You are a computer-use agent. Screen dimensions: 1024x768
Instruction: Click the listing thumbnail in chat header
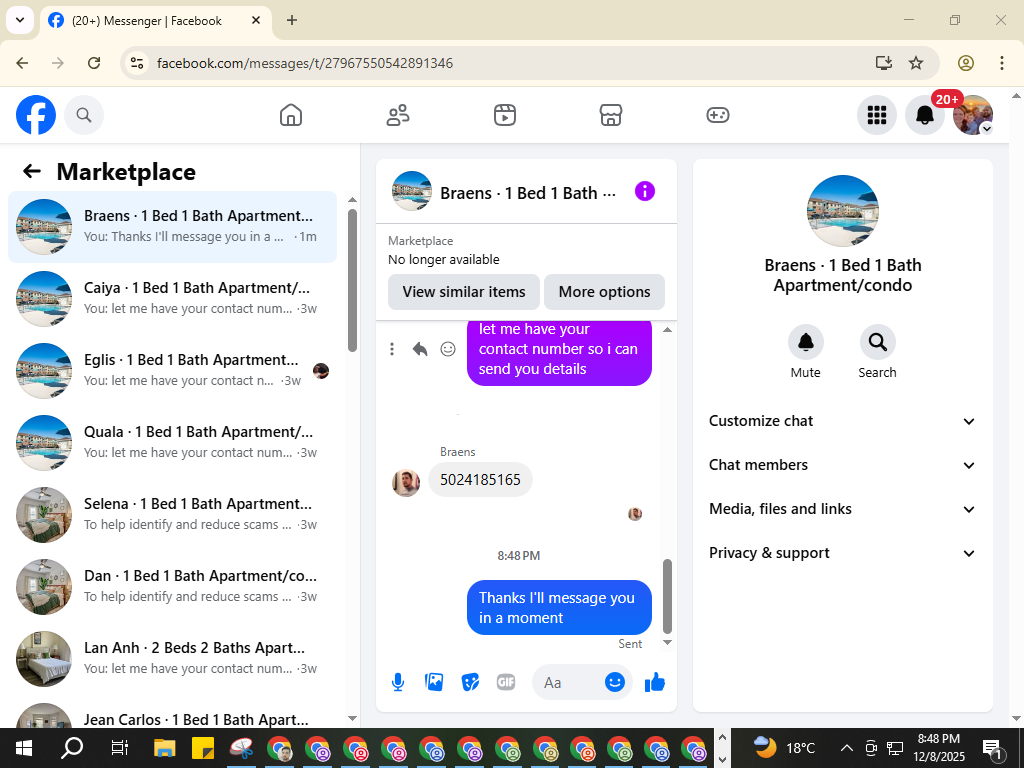(x=411, y=191)
